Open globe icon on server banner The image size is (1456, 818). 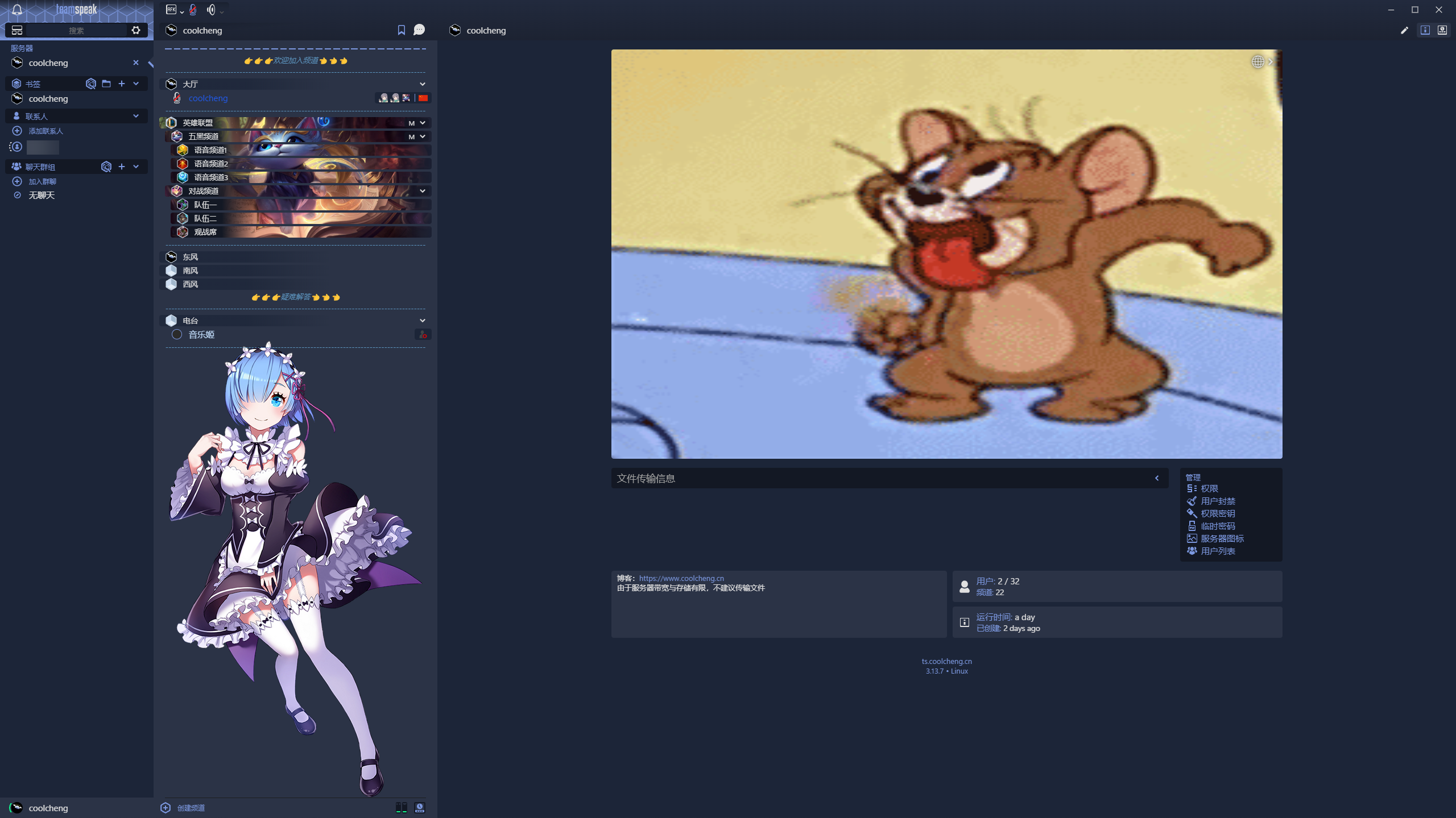coord(1258,61)
